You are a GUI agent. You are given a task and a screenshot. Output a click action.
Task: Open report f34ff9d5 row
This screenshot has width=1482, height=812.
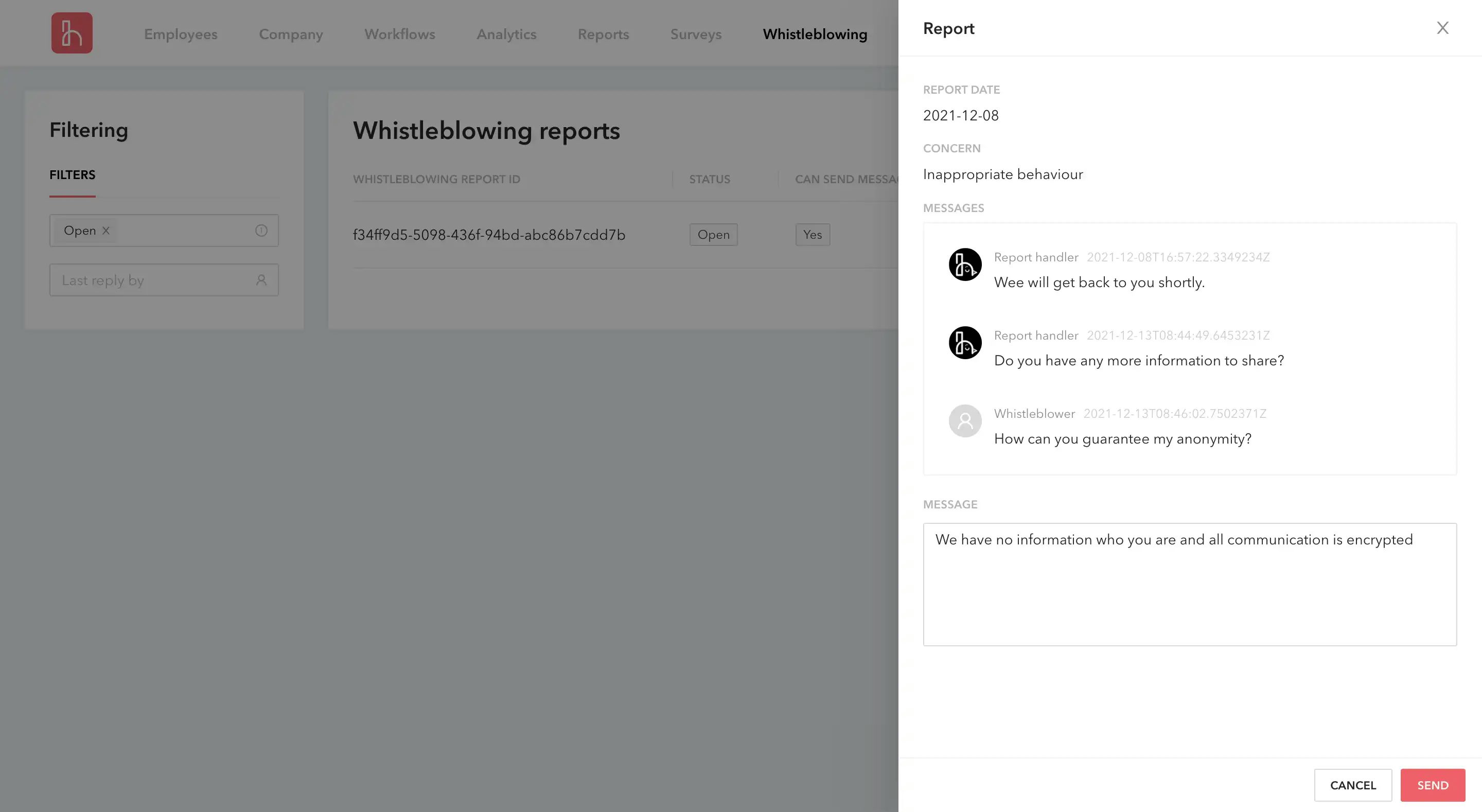tap(489, 235)
